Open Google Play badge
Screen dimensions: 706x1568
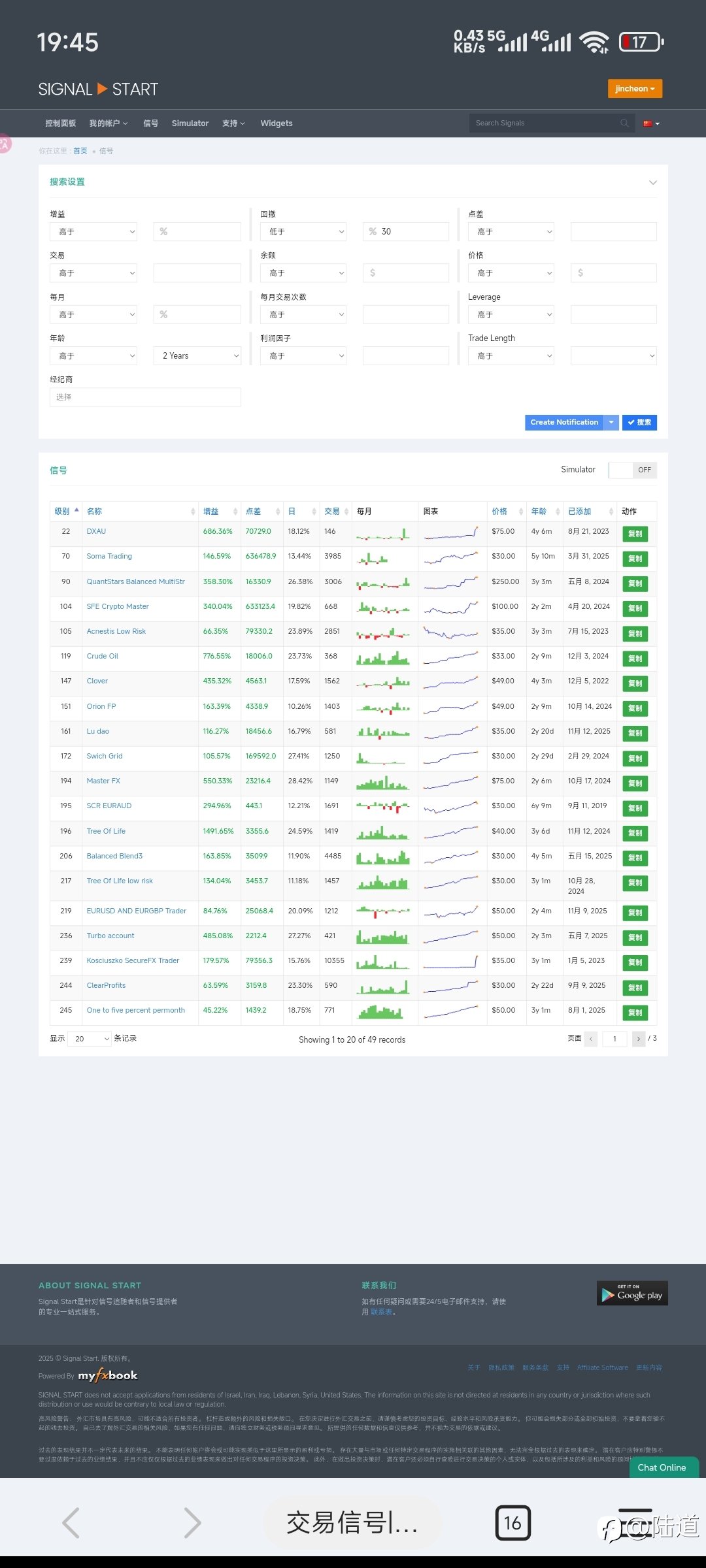click(x=632, y=1293)
